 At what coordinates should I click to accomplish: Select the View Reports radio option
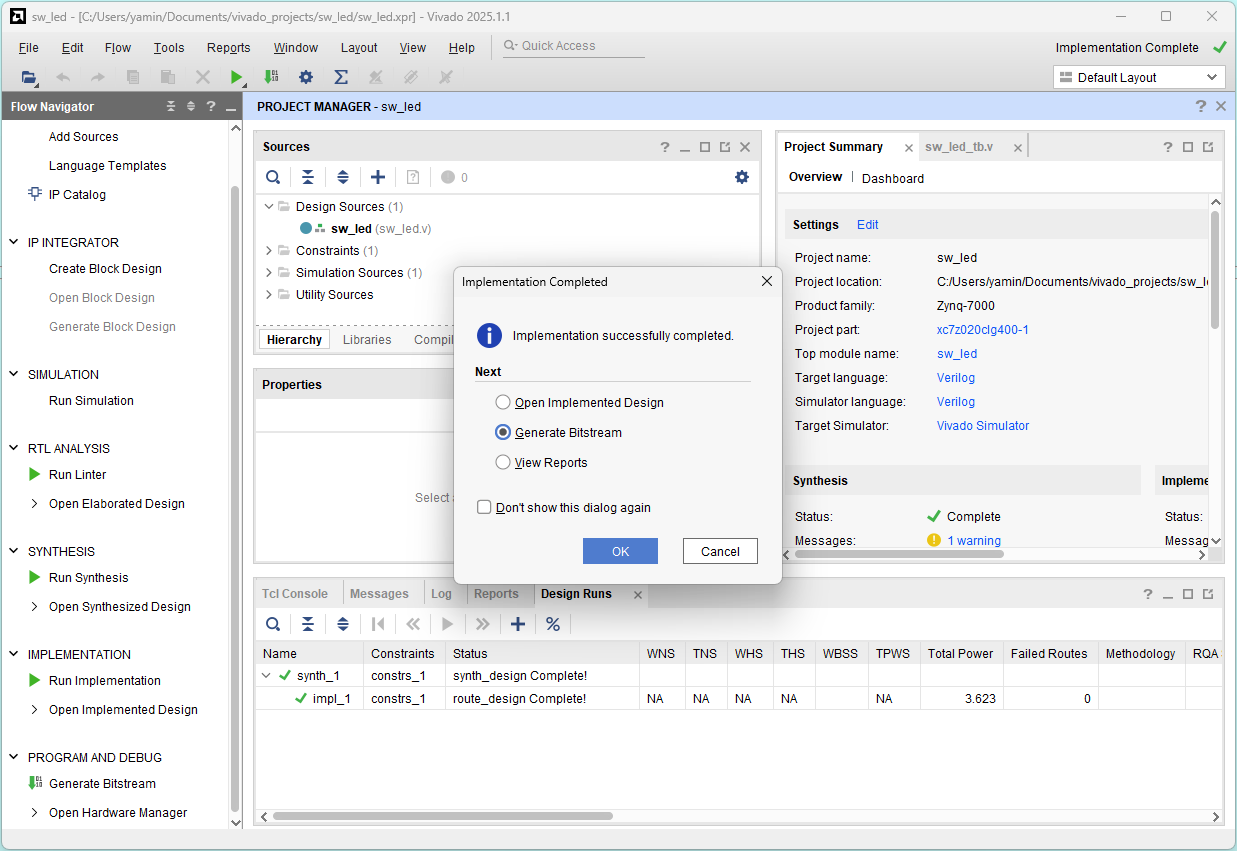[x=503, y=462]
